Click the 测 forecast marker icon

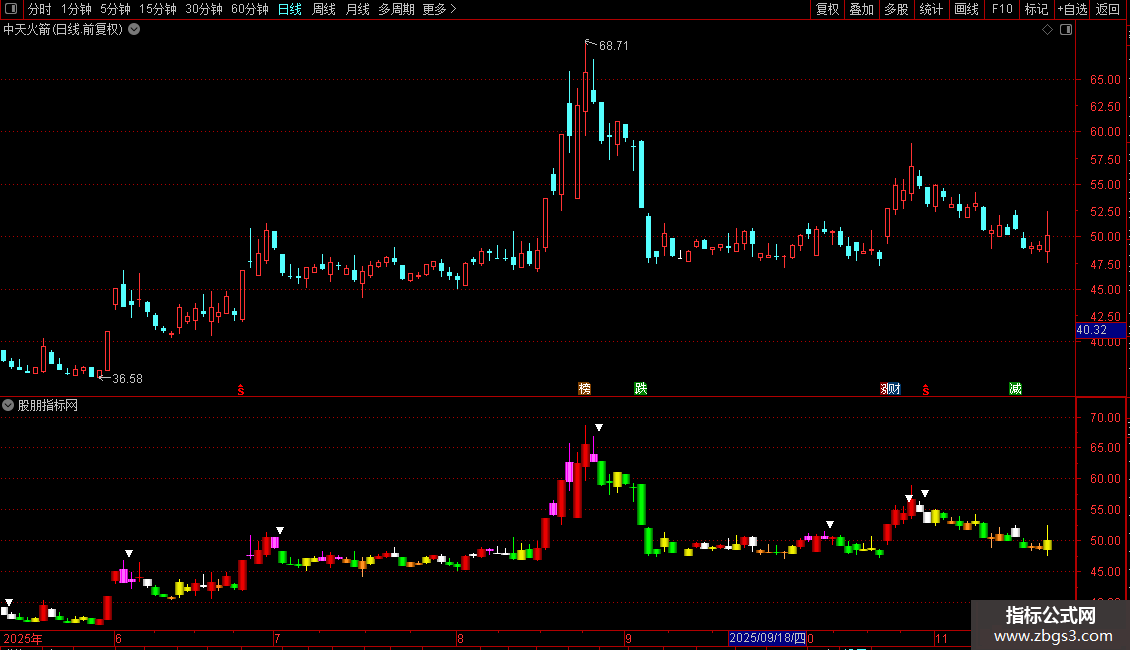coord(885,389)
